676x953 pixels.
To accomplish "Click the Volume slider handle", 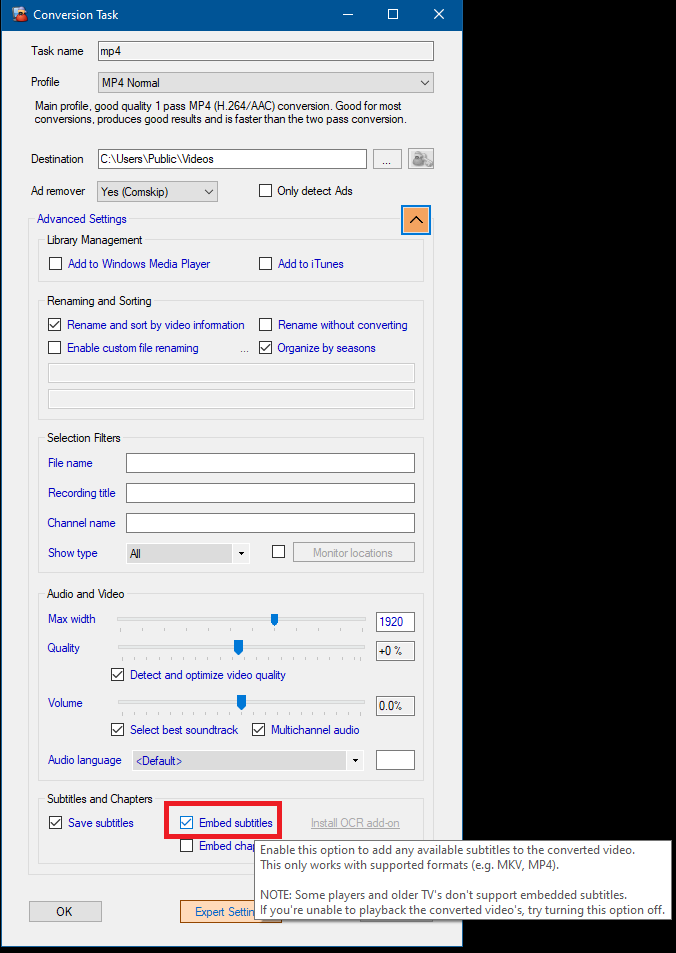I will 241,704.
